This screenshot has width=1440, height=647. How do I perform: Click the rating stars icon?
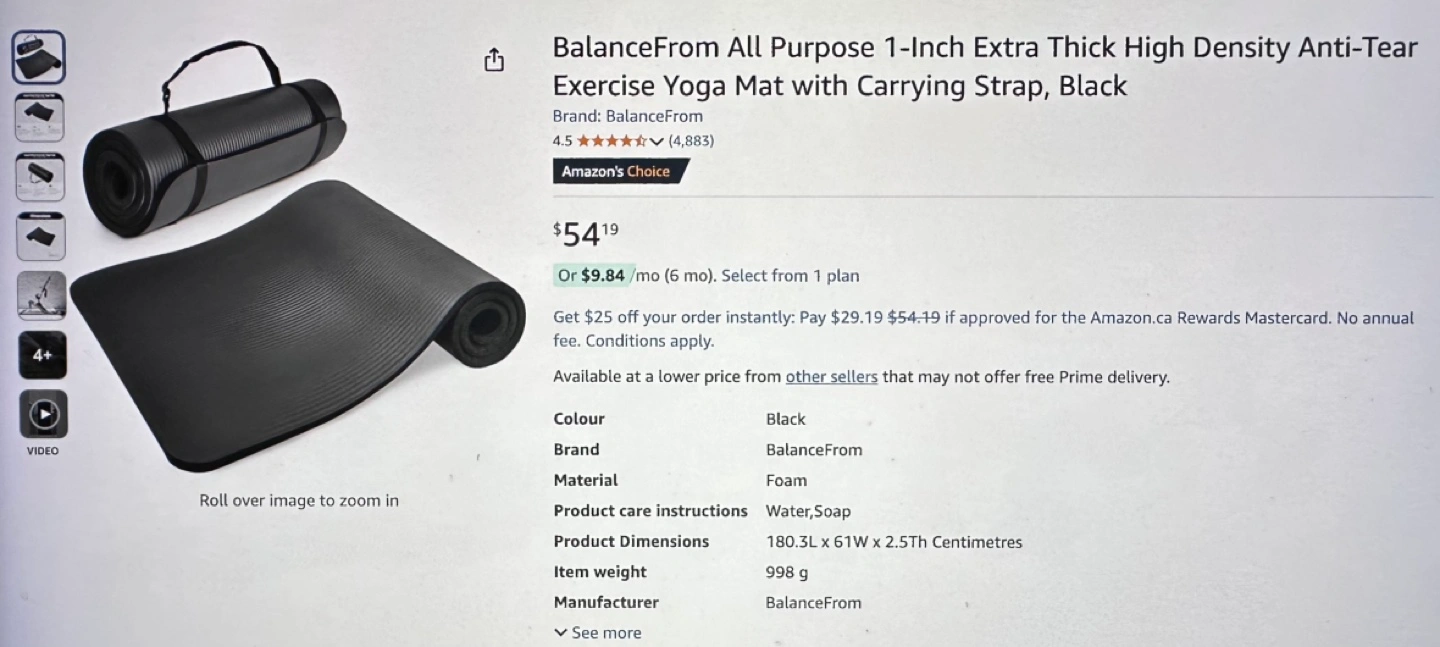pos(611,141)
